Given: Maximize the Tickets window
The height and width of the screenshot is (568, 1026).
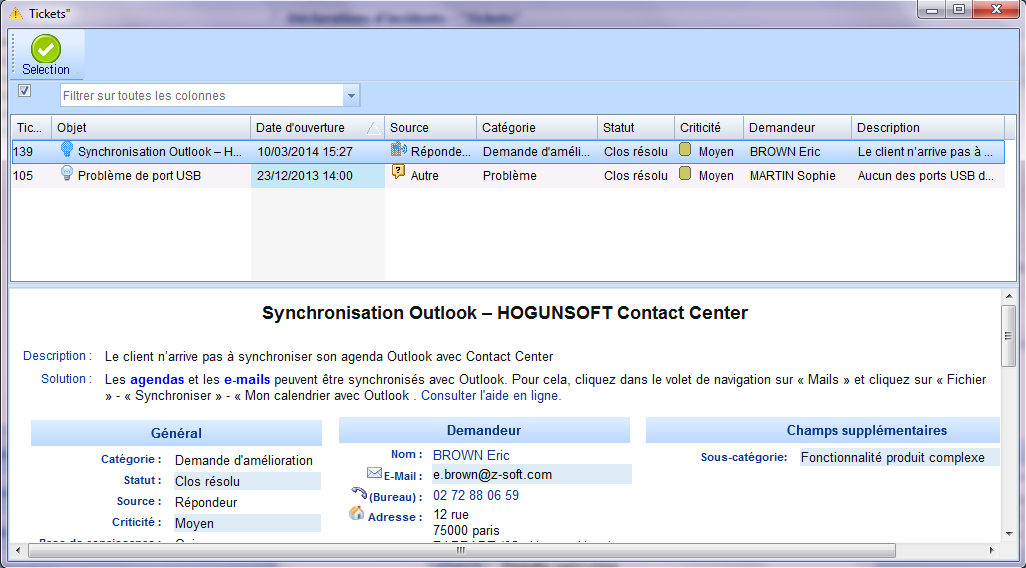Looking at the screenshot, I should point(959,10).
